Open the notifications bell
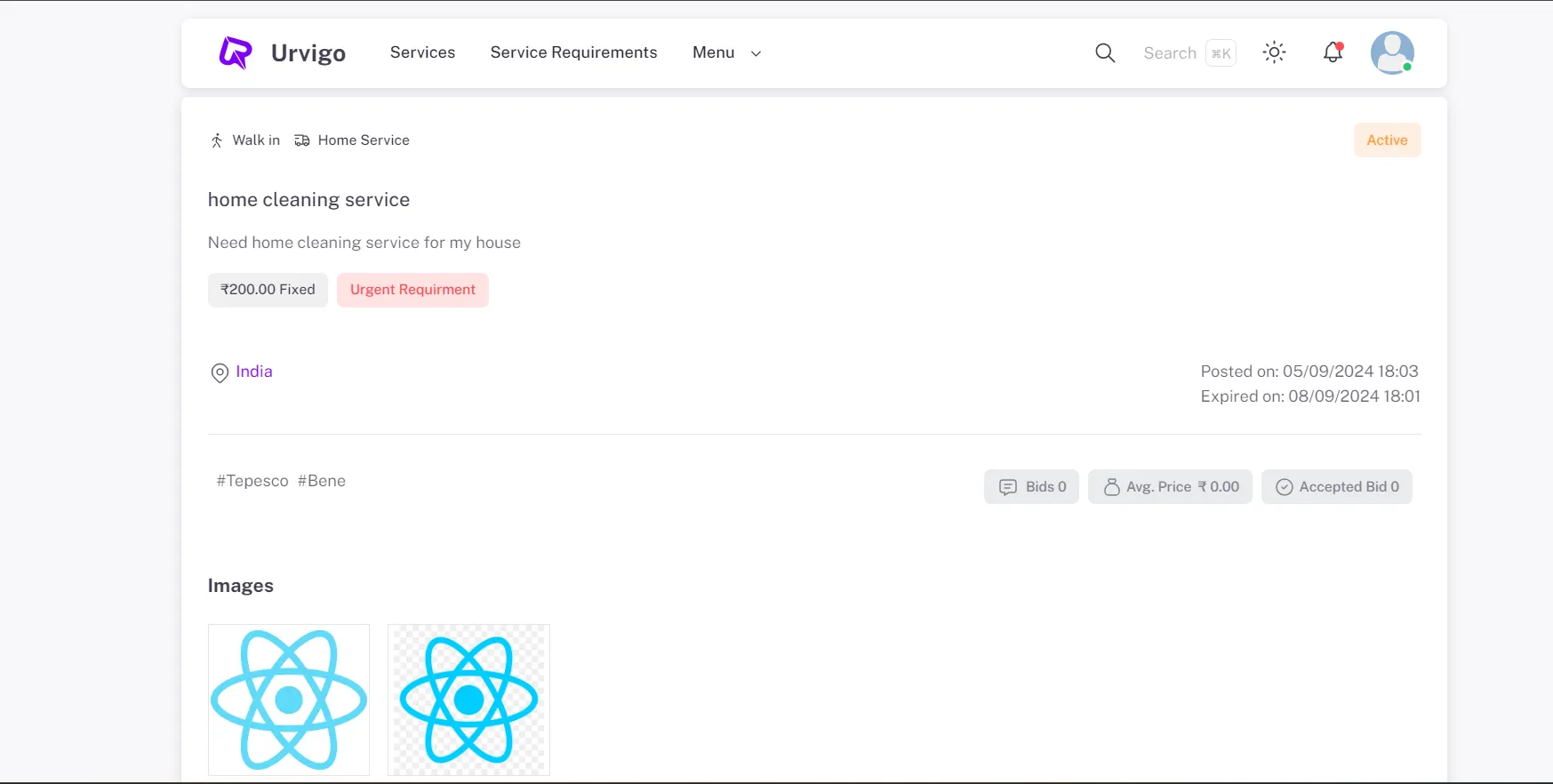Image resolution: width=1553 pixels, height=784 pixels. click(1333, 52)
